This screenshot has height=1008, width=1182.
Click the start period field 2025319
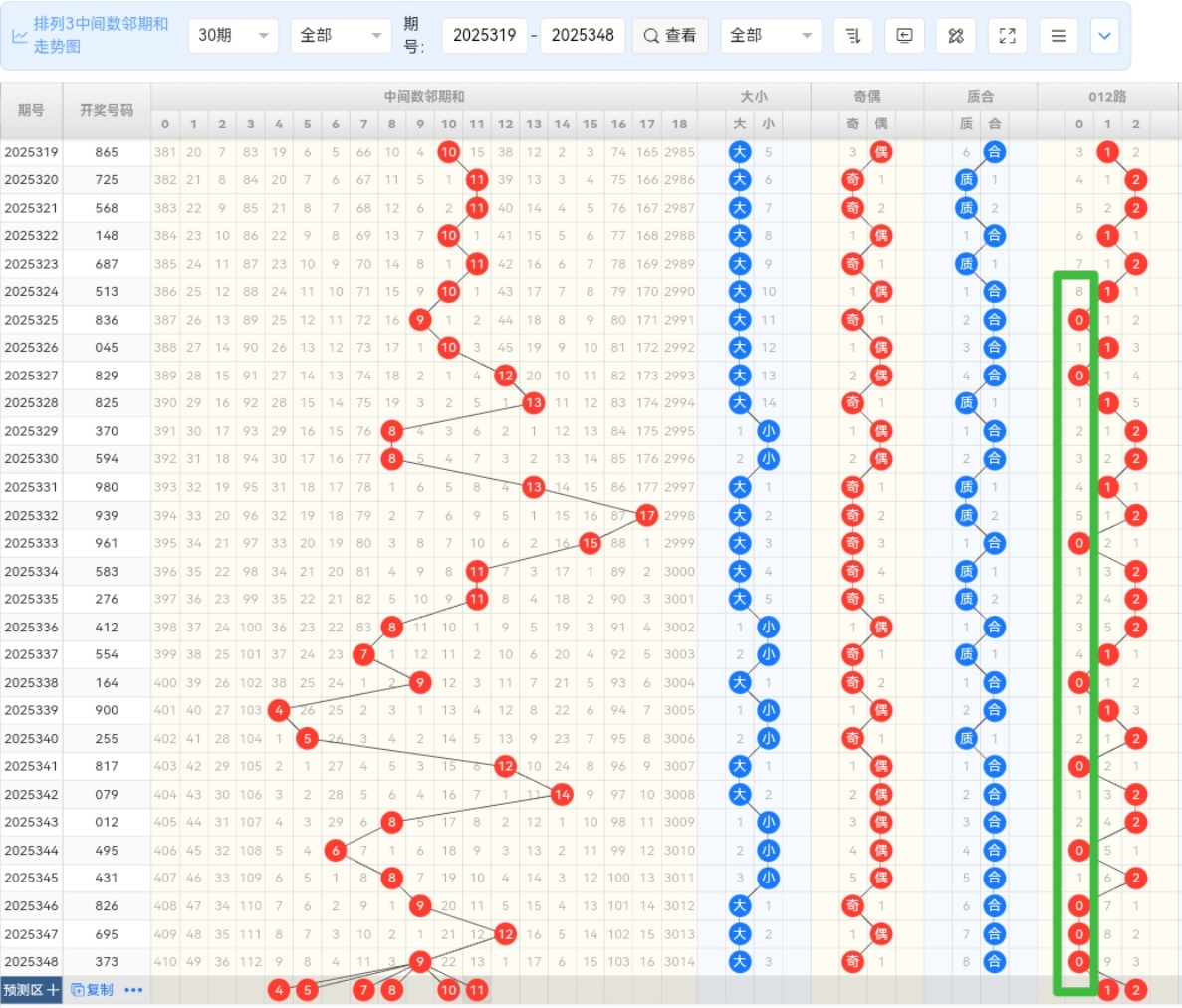(484, 36)
